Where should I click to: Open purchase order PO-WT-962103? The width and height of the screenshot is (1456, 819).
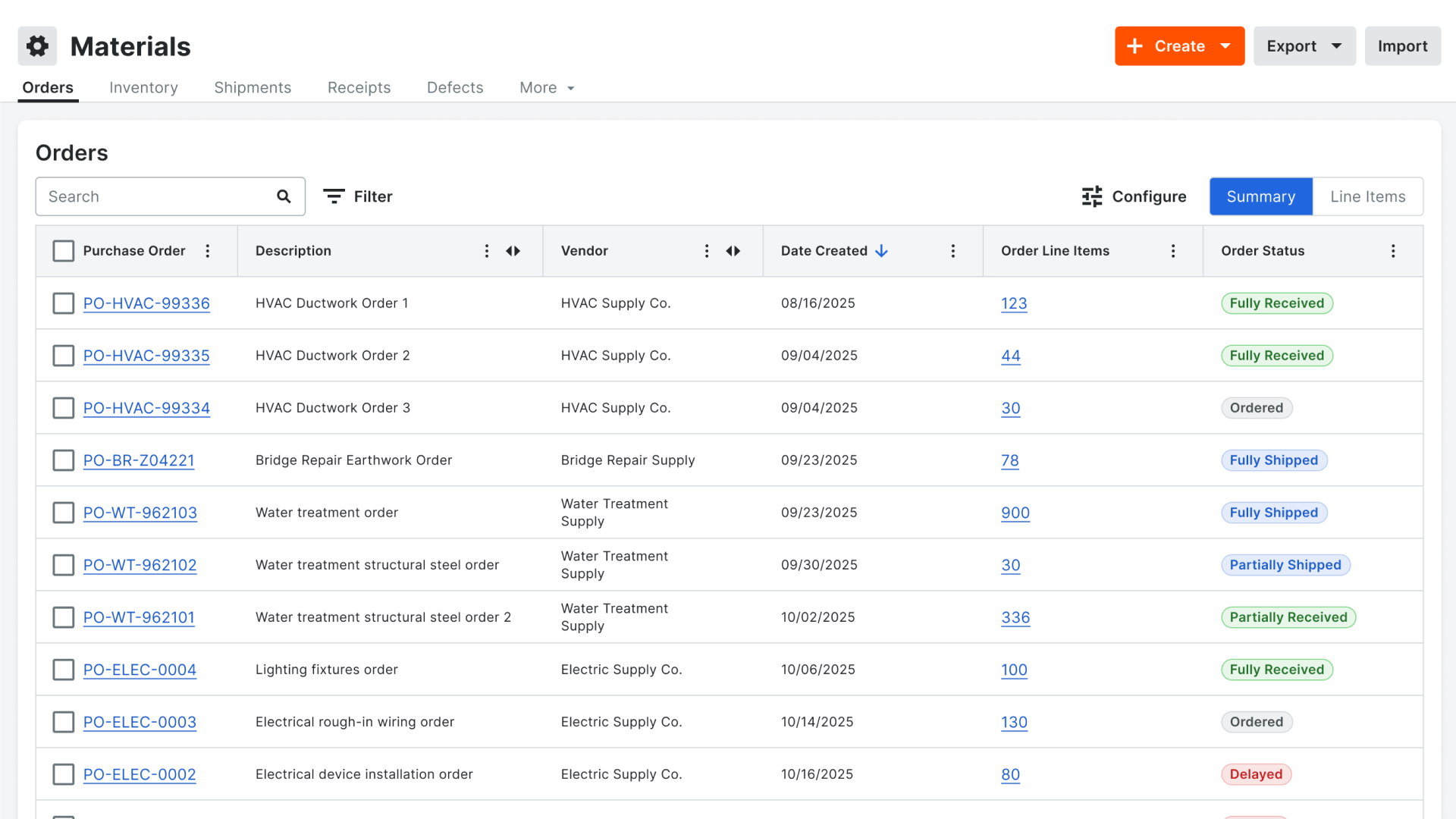pos(140,513)
